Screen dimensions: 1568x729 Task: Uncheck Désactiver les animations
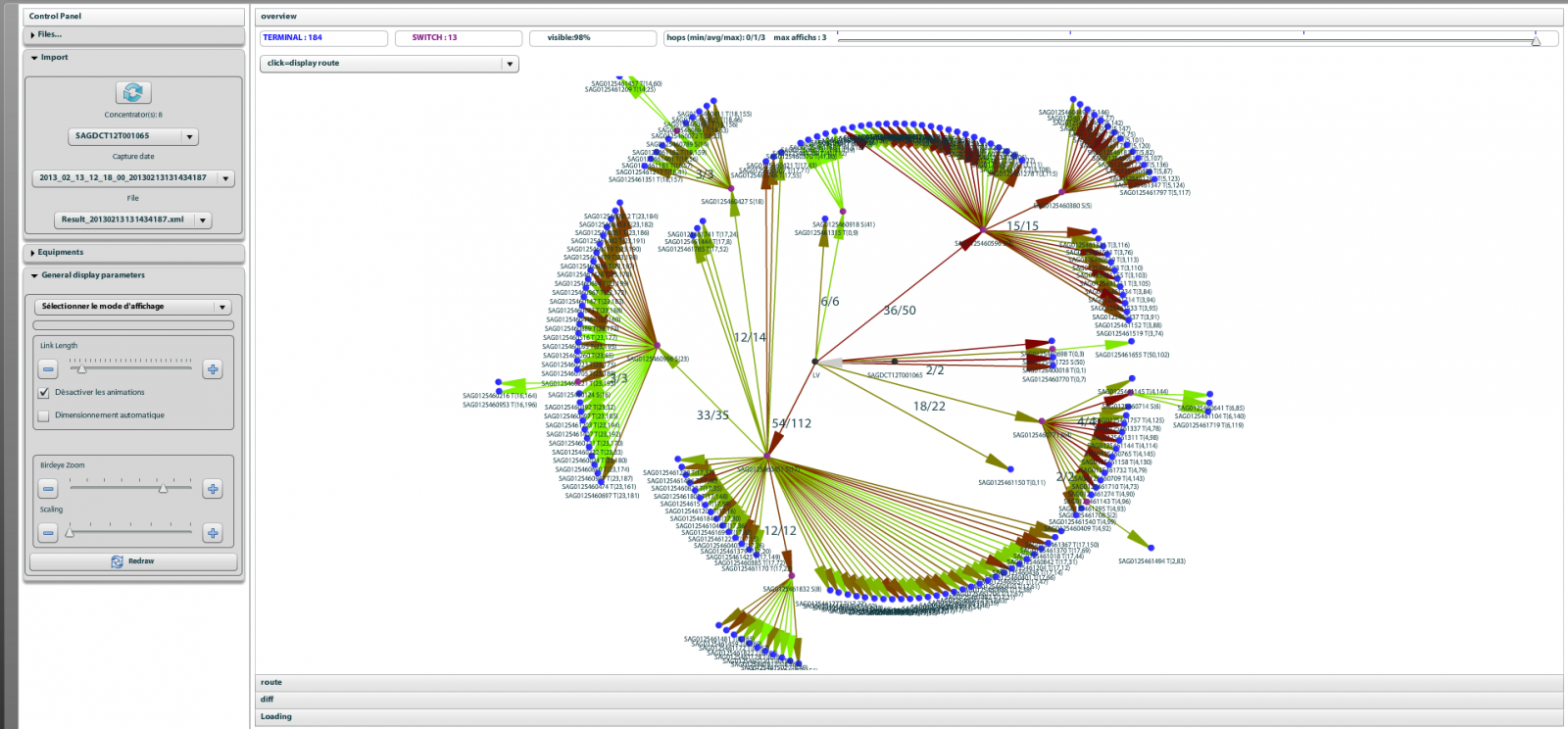[x=43, y=393]
